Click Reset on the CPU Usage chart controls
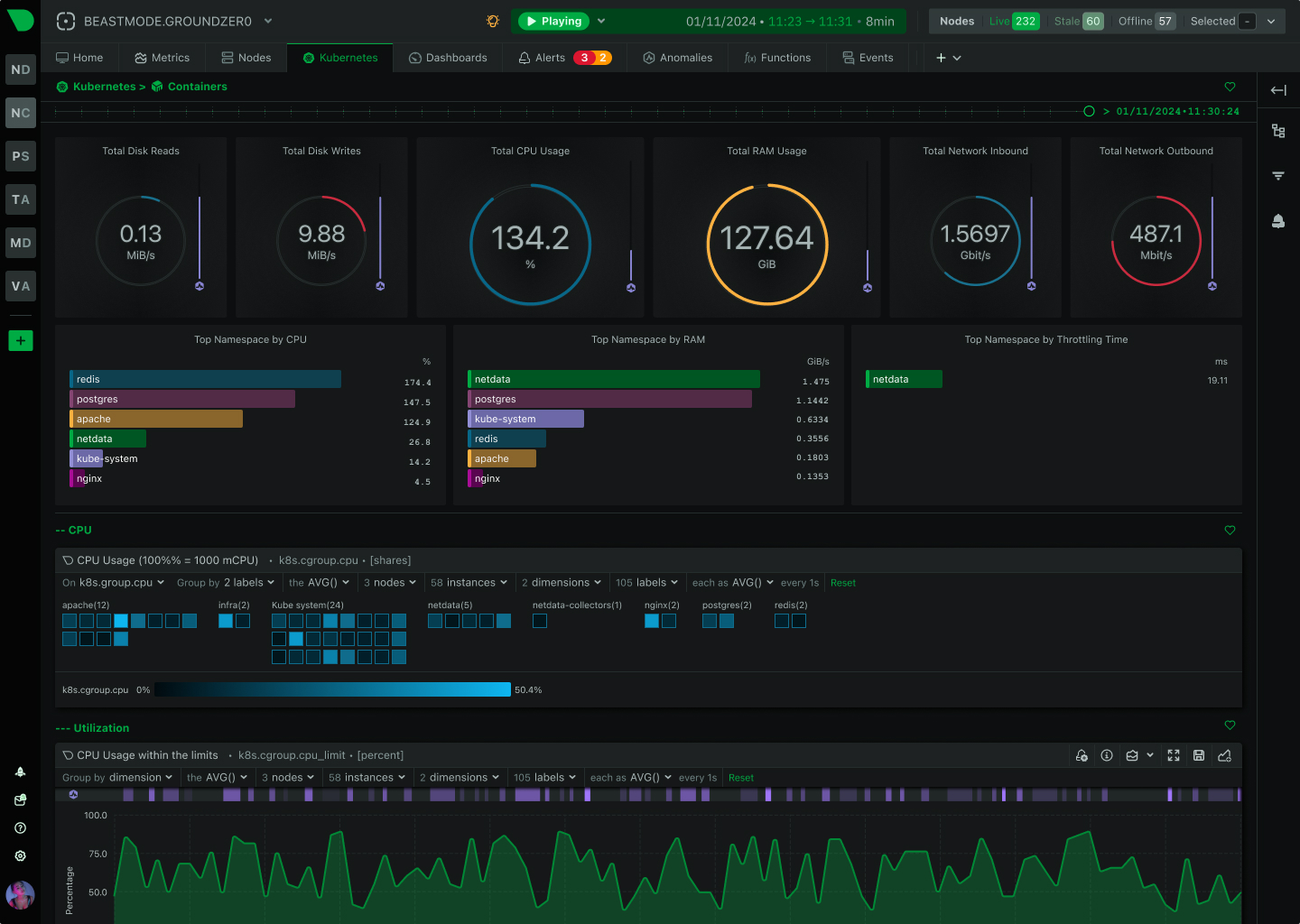 click(x=842, y=582)
